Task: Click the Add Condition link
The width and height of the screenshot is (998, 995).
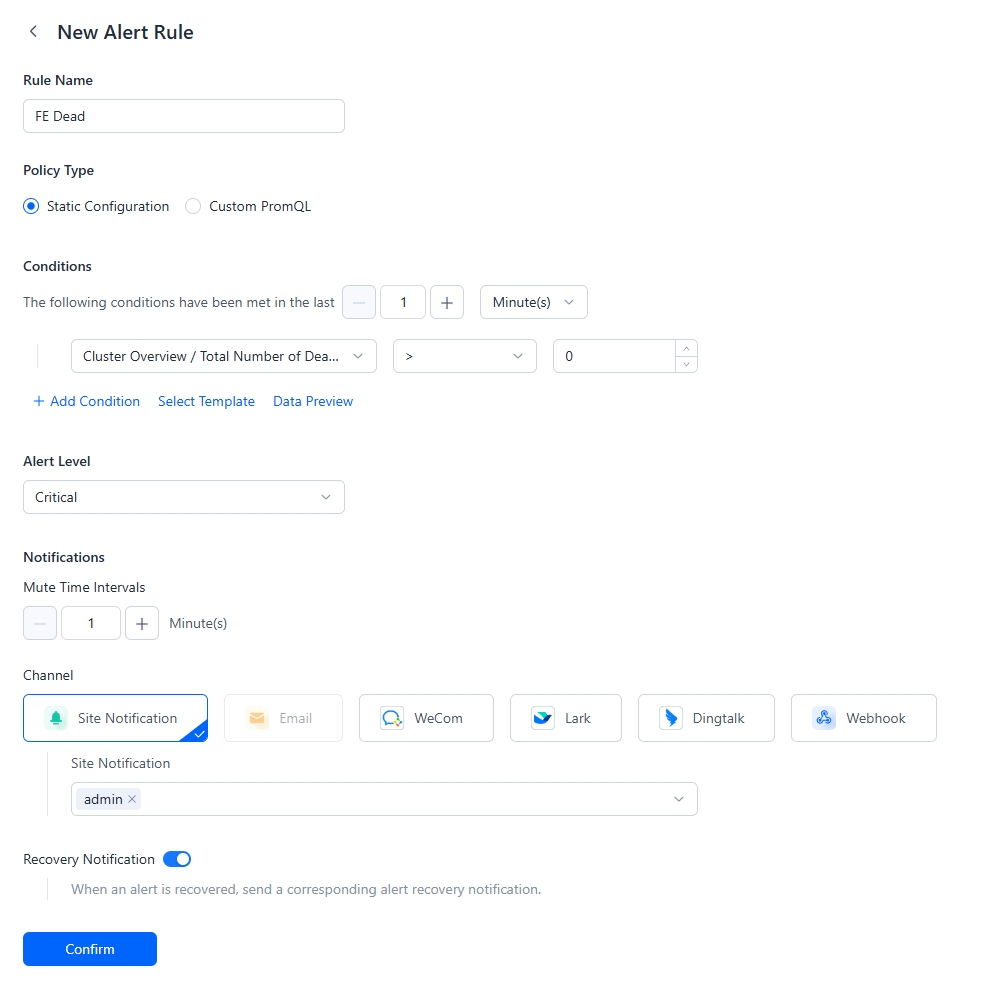Action: (x=86, y=401)
